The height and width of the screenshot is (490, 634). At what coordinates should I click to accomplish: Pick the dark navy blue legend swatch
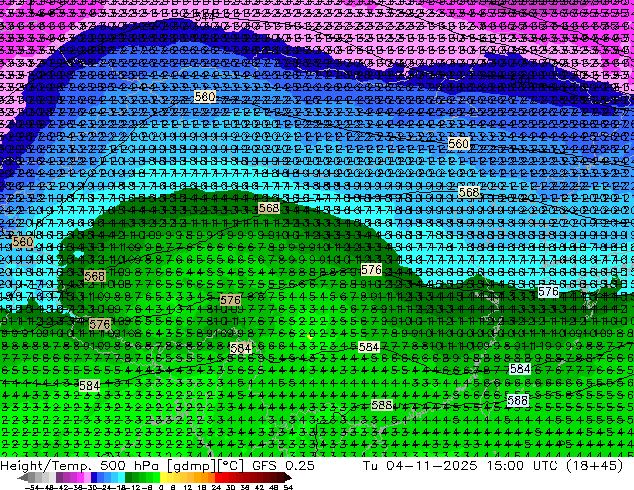(x=94, y=478)
